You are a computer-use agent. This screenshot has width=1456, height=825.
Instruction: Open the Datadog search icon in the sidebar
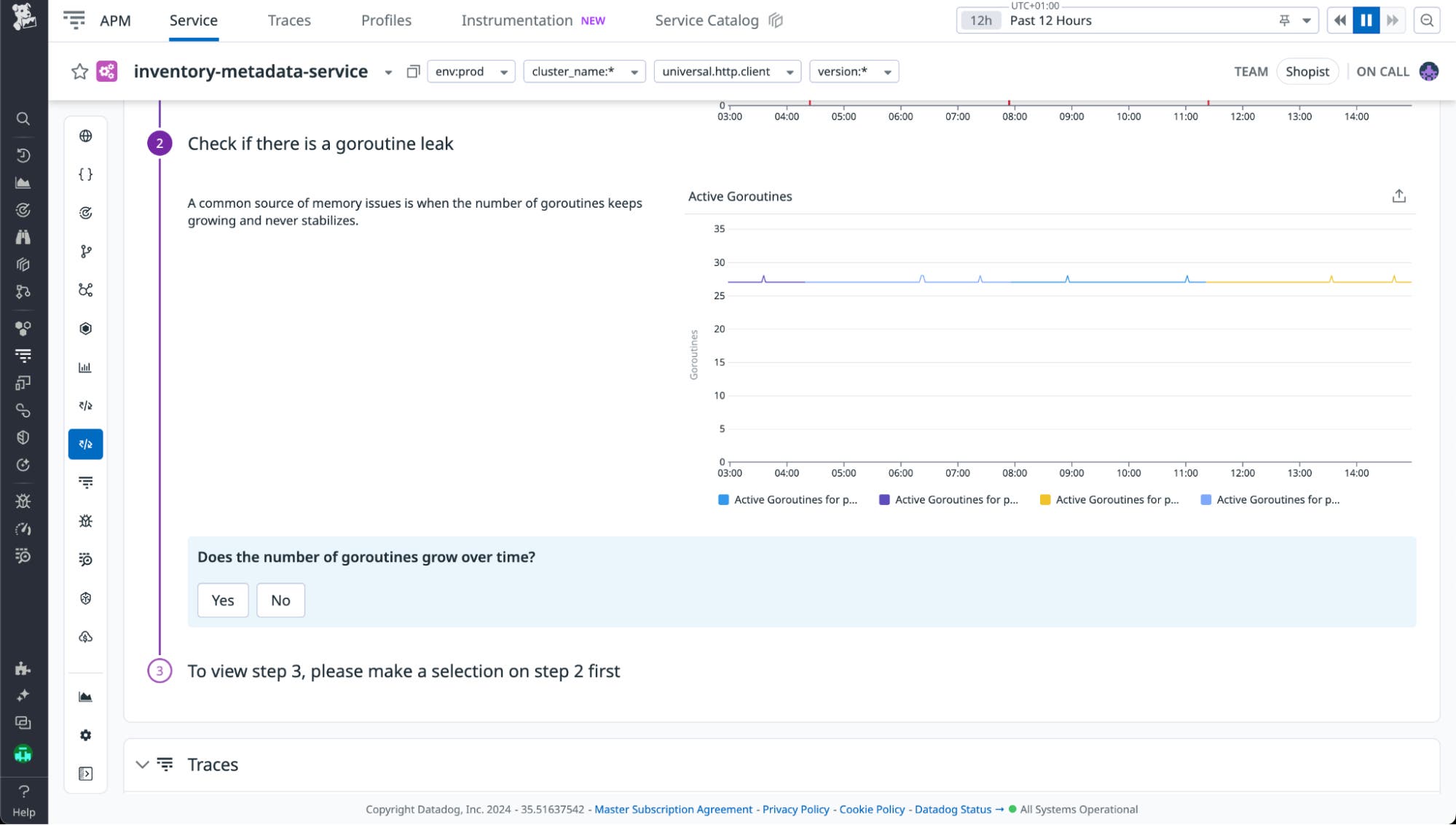click(x=23, y=119)
